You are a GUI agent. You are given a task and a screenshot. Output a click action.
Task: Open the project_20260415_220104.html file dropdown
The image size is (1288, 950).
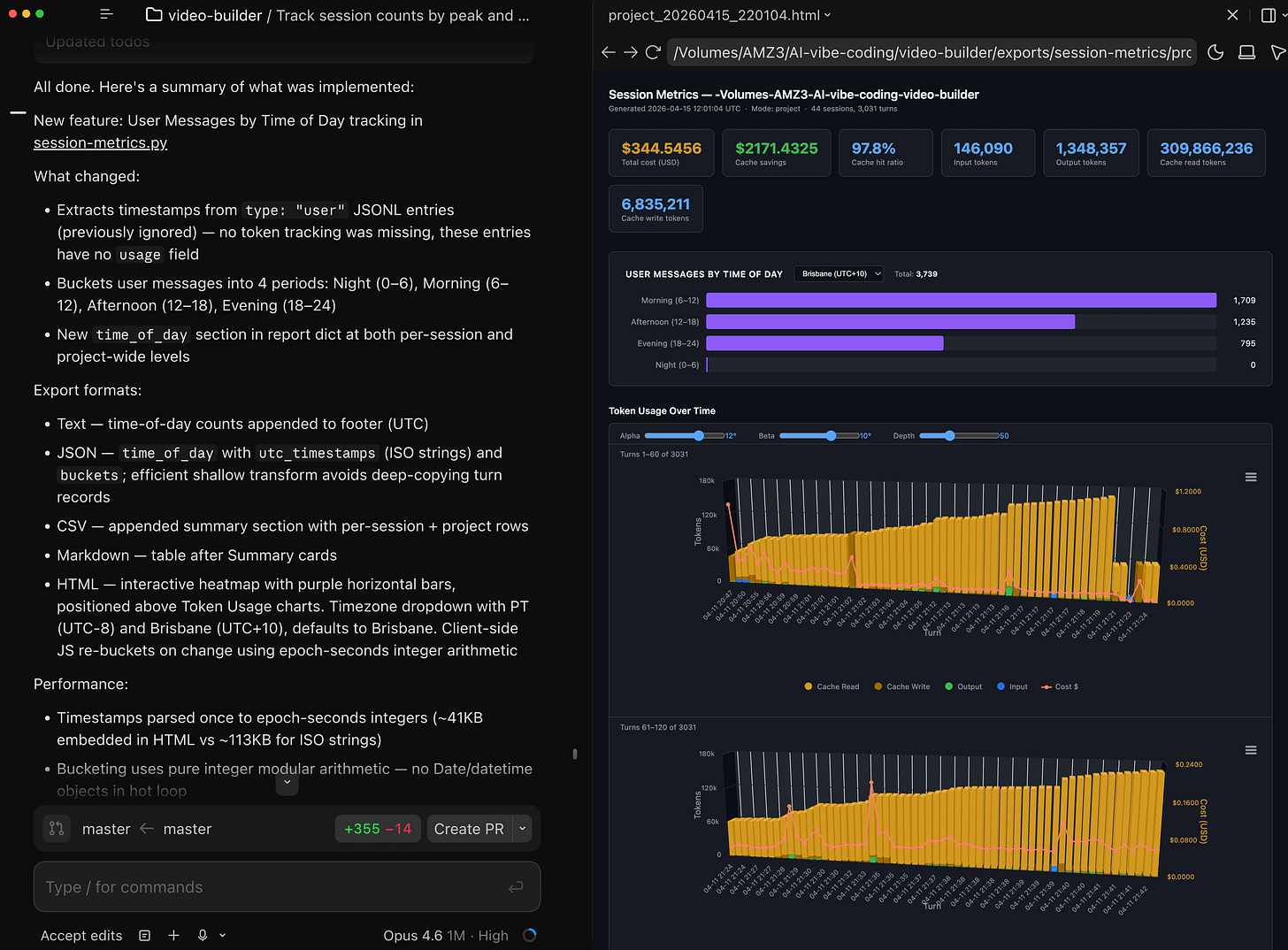719,15
